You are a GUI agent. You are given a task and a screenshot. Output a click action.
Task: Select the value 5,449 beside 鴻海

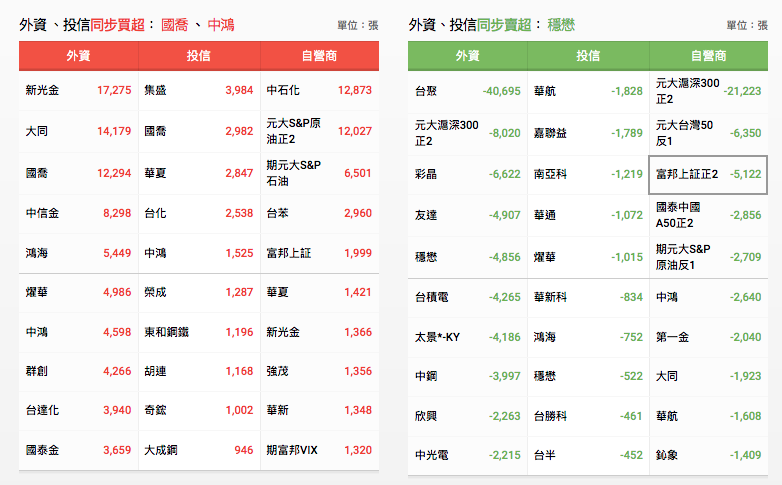pos(117,253)
